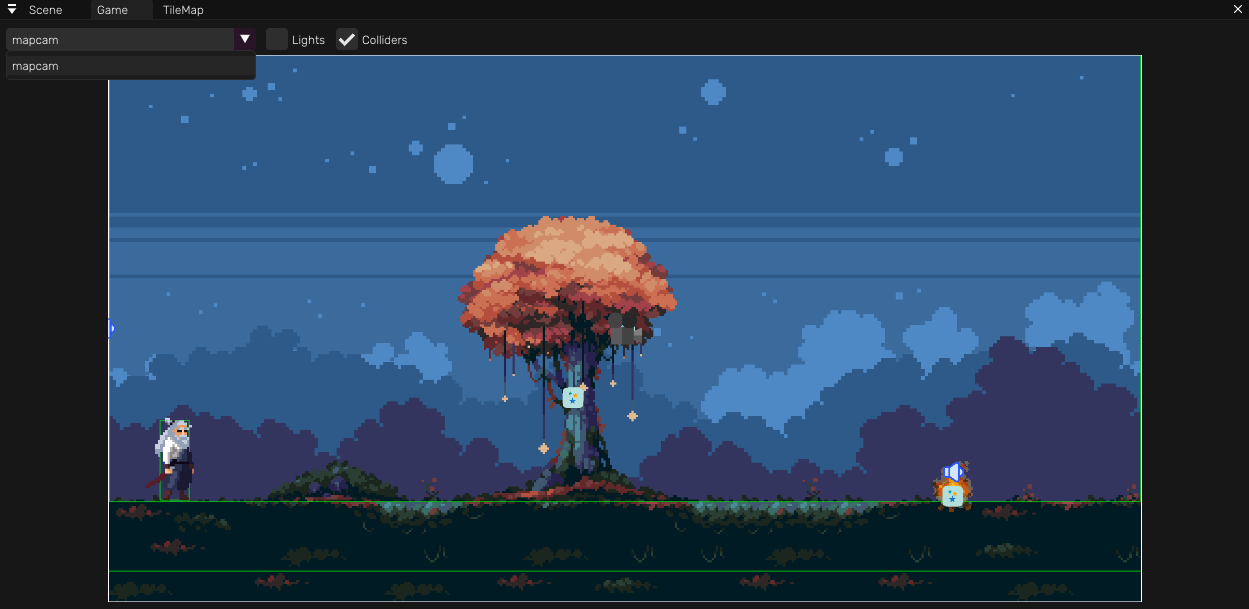Click the Colliders label text
The image size is (1249, 609).
pyautogui.click(x=384, y=40)
